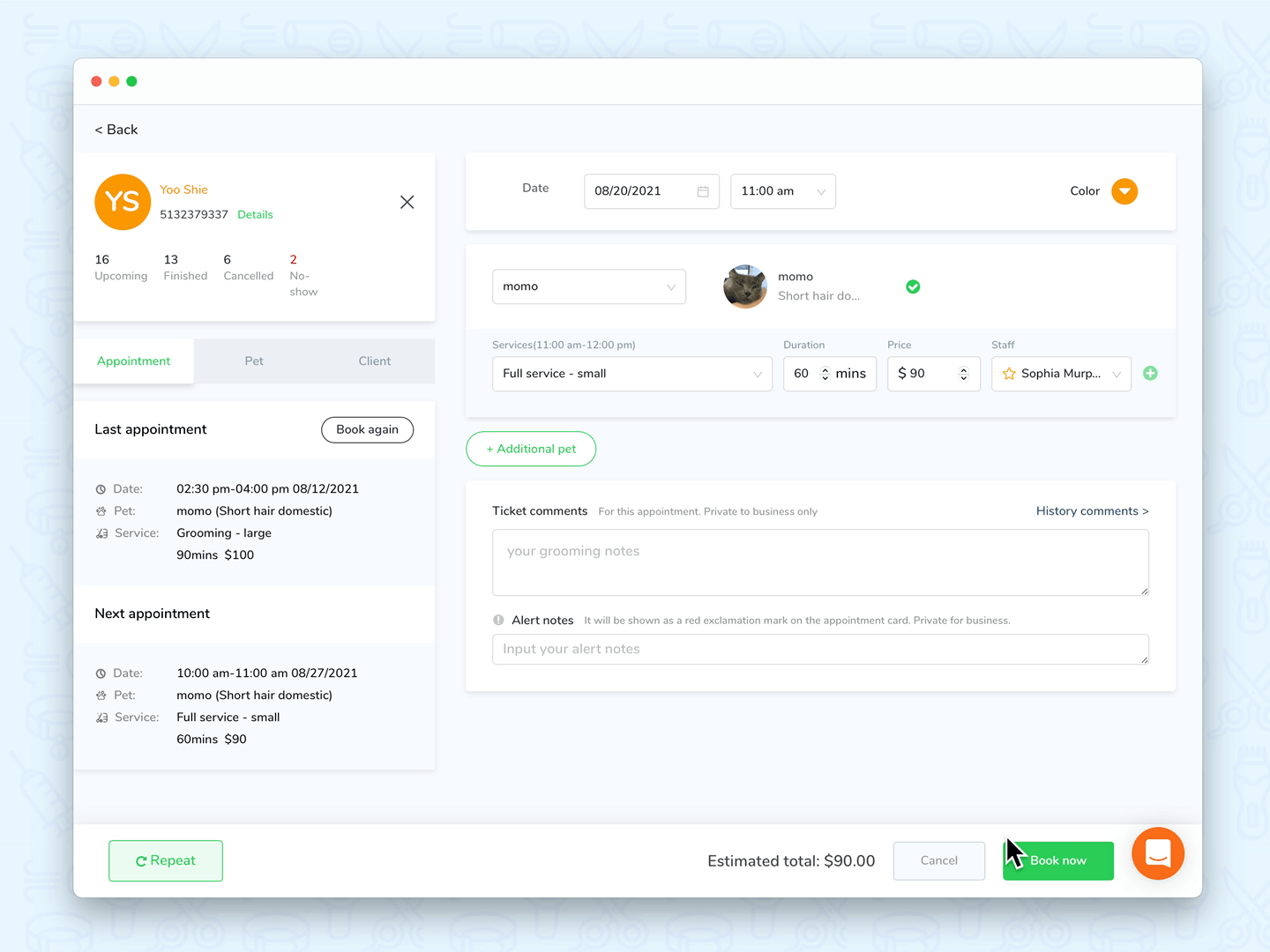
Task: Click clock icon in Last appointment Date row
Action: (101, 489)
